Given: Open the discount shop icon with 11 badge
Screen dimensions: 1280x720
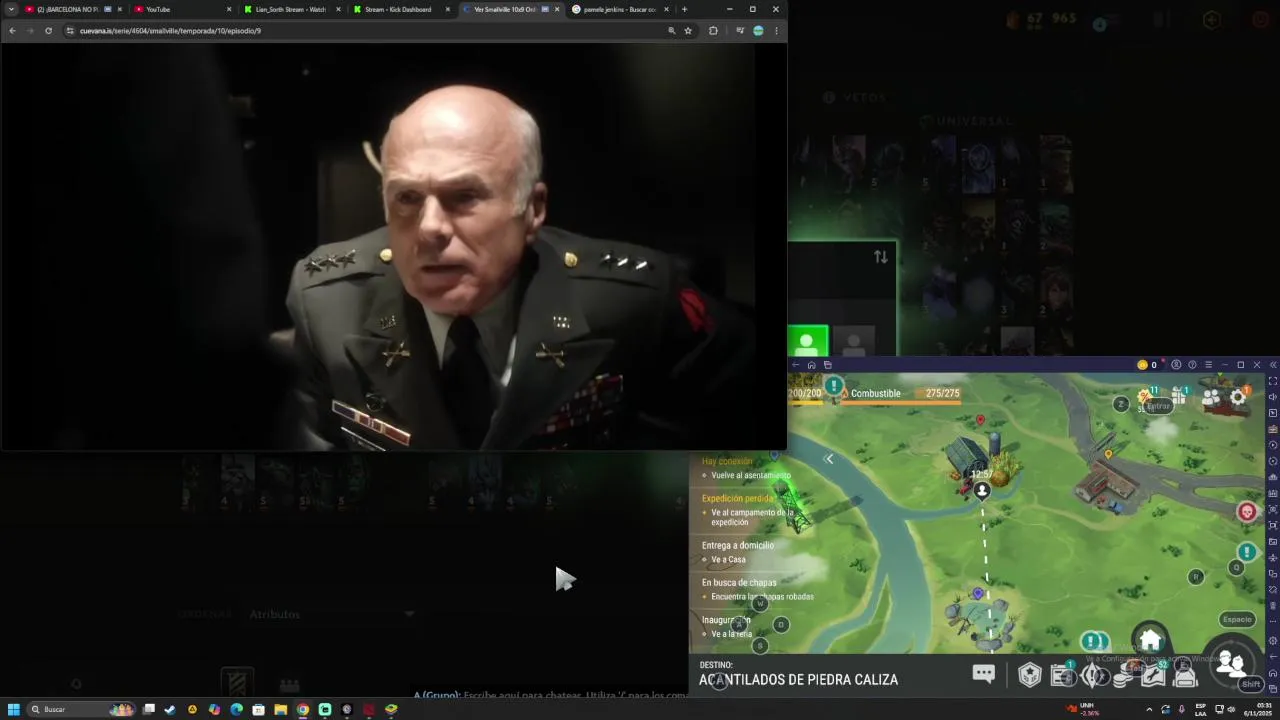Looking at the screenshot, I should pos(1146,397).
